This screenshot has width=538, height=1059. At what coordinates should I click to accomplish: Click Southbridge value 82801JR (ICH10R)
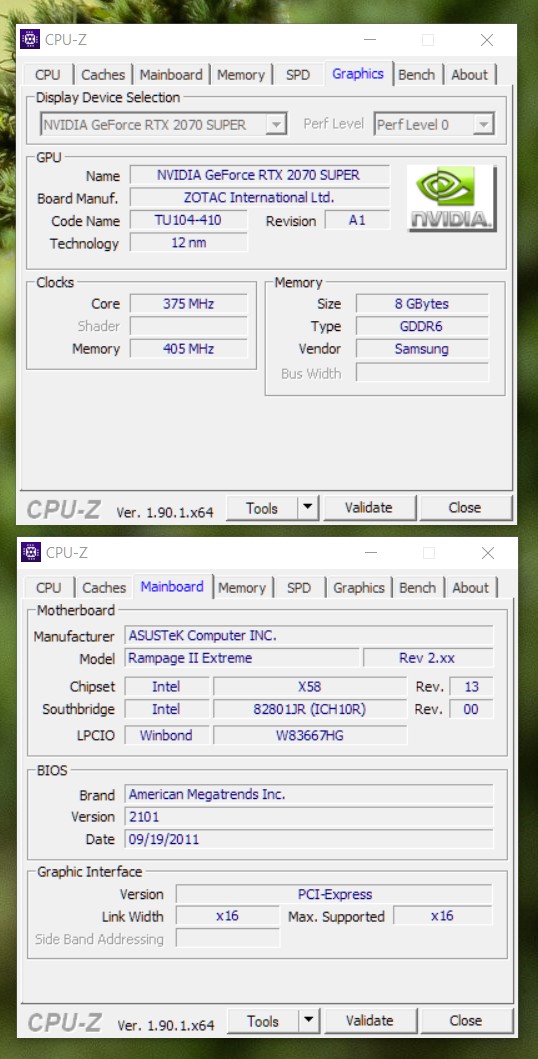(x=310, y=709)
